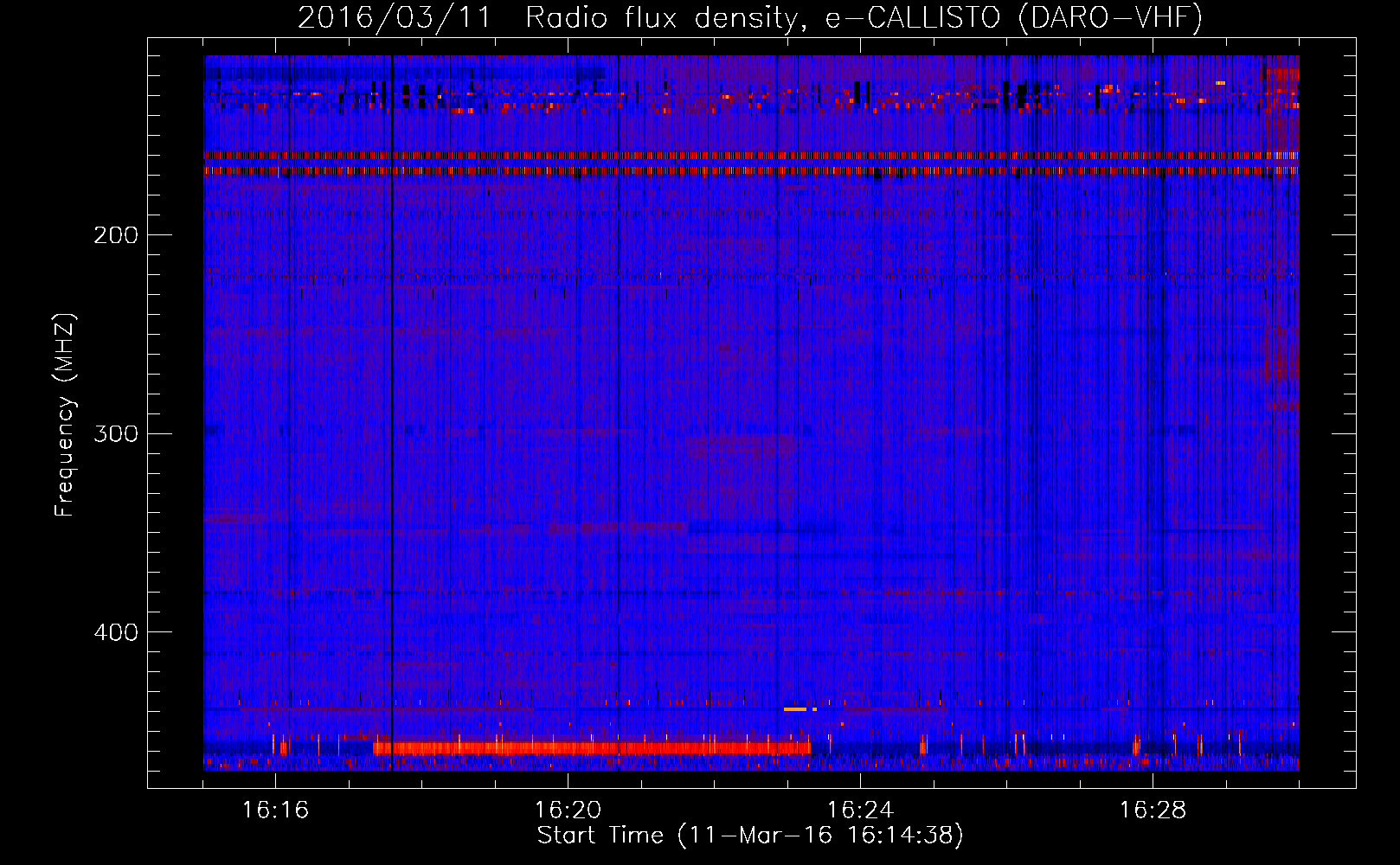
Task: Click the date '2016/03/11' in the title
Action: pos(394,17)
